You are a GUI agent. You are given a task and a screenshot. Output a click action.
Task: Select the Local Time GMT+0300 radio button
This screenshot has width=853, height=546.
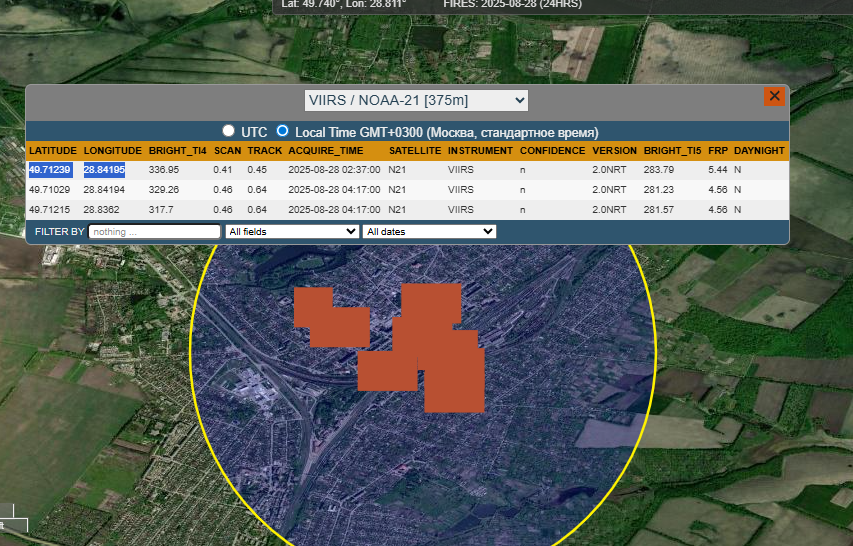tap(282, 131)
